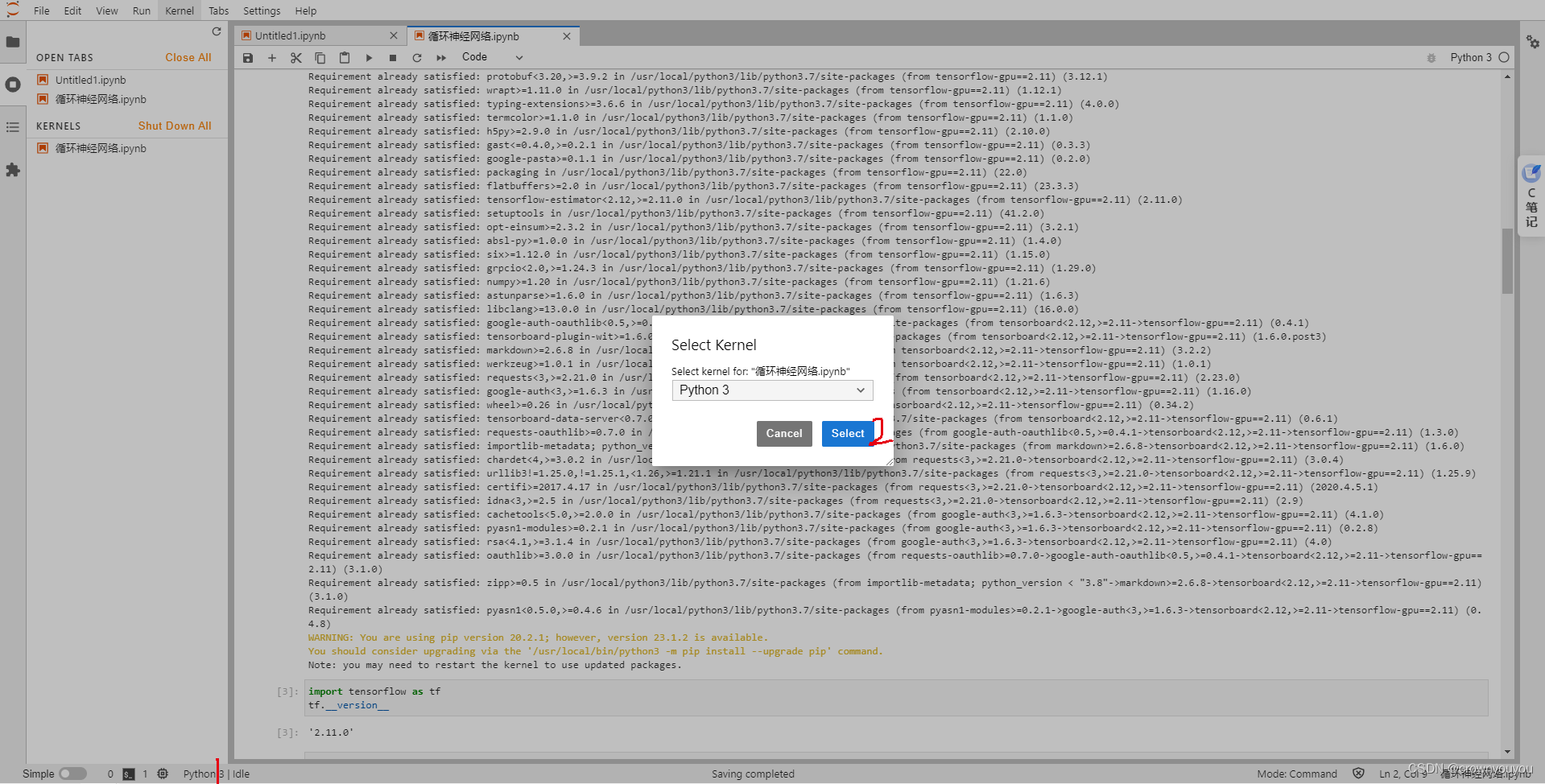1545x784 pixels.
Task: Open the File menu
Action: click(x=42, y=10)
